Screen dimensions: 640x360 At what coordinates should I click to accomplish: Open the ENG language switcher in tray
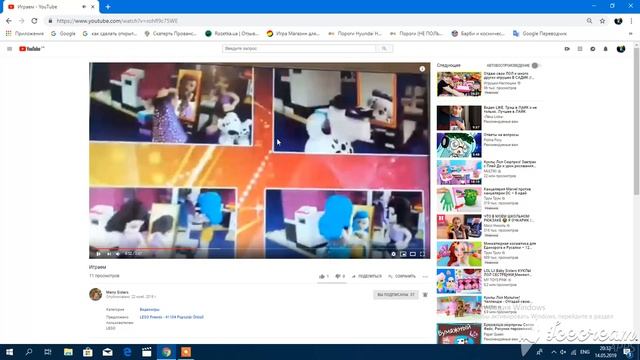coord(585,352)
